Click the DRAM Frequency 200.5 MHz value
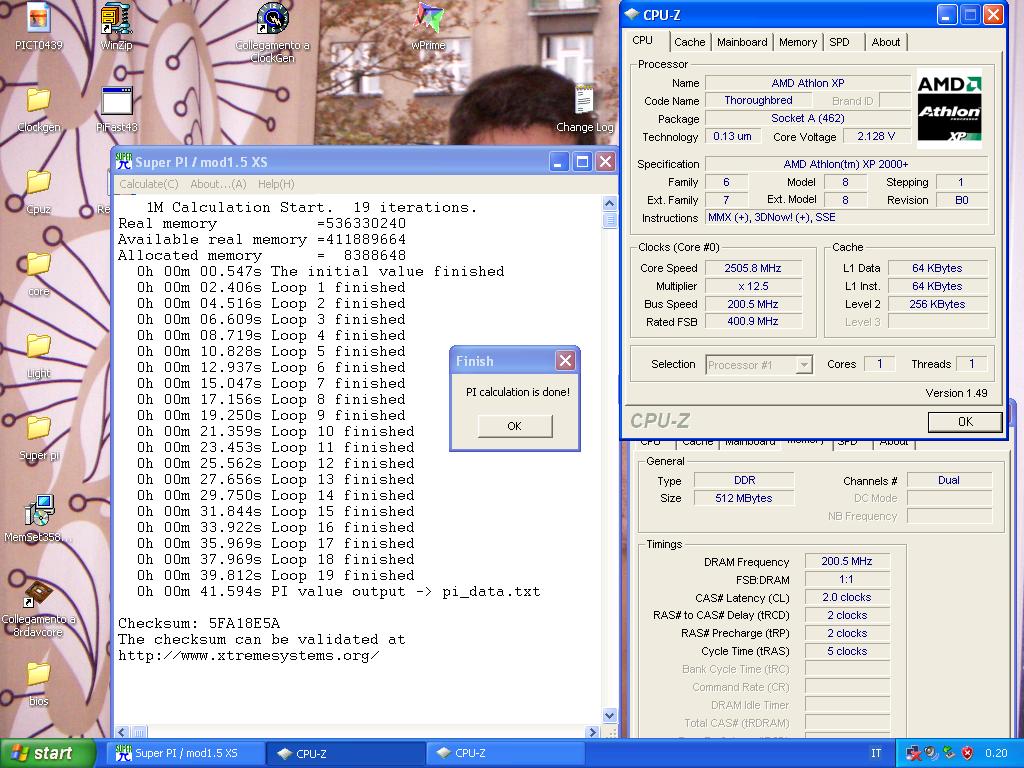The height and width of the screenshot is (768, 1024). 847,561
